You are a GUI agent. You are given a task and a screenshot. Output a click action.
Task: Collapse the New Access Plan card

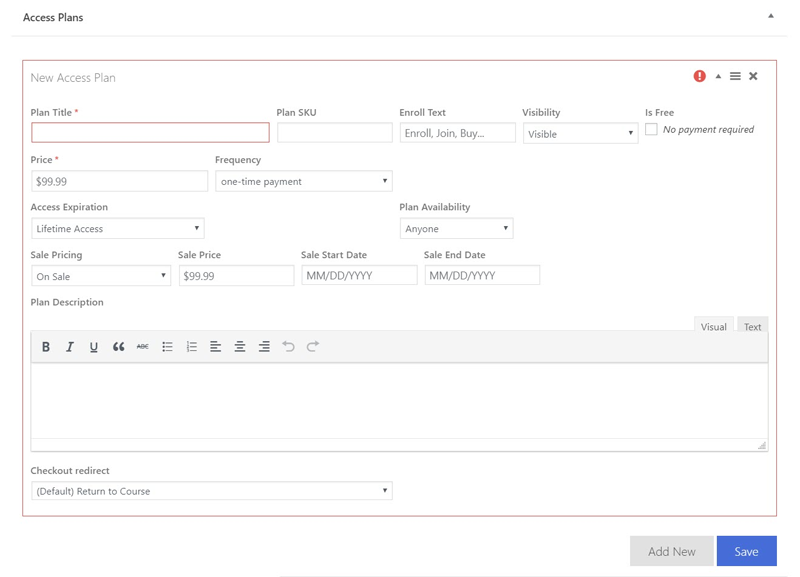coord(718,76)
